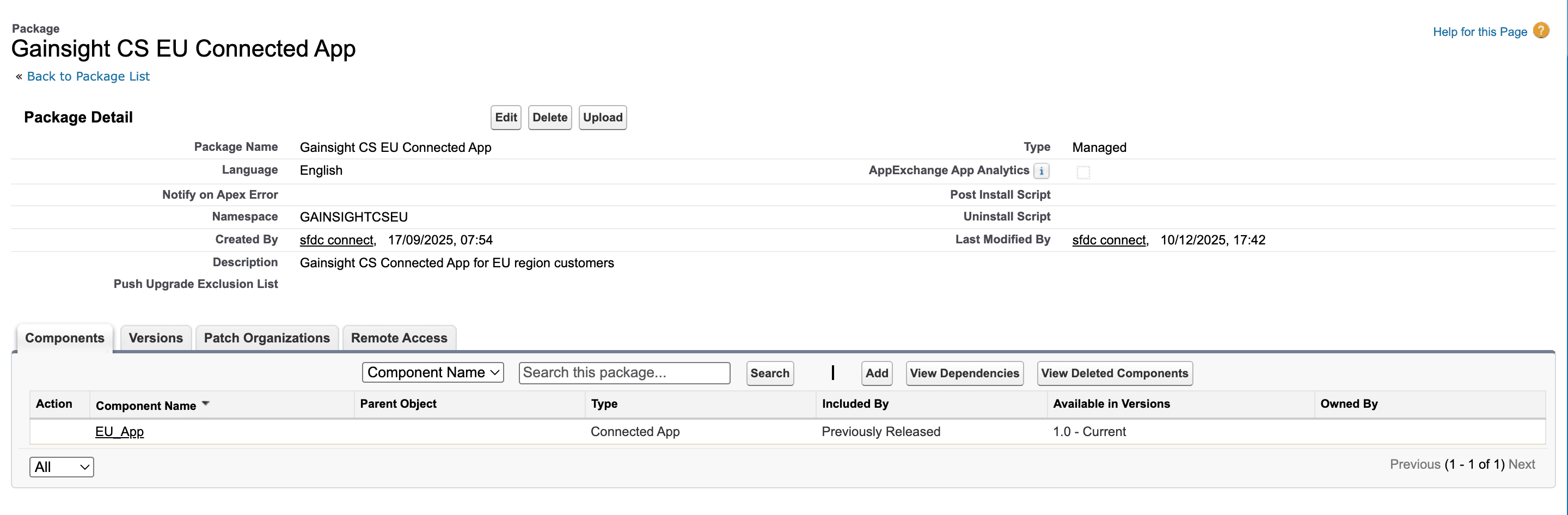Click the Type column header in components table
Viewport: 1568px width, 515px height.
[604, 403]
